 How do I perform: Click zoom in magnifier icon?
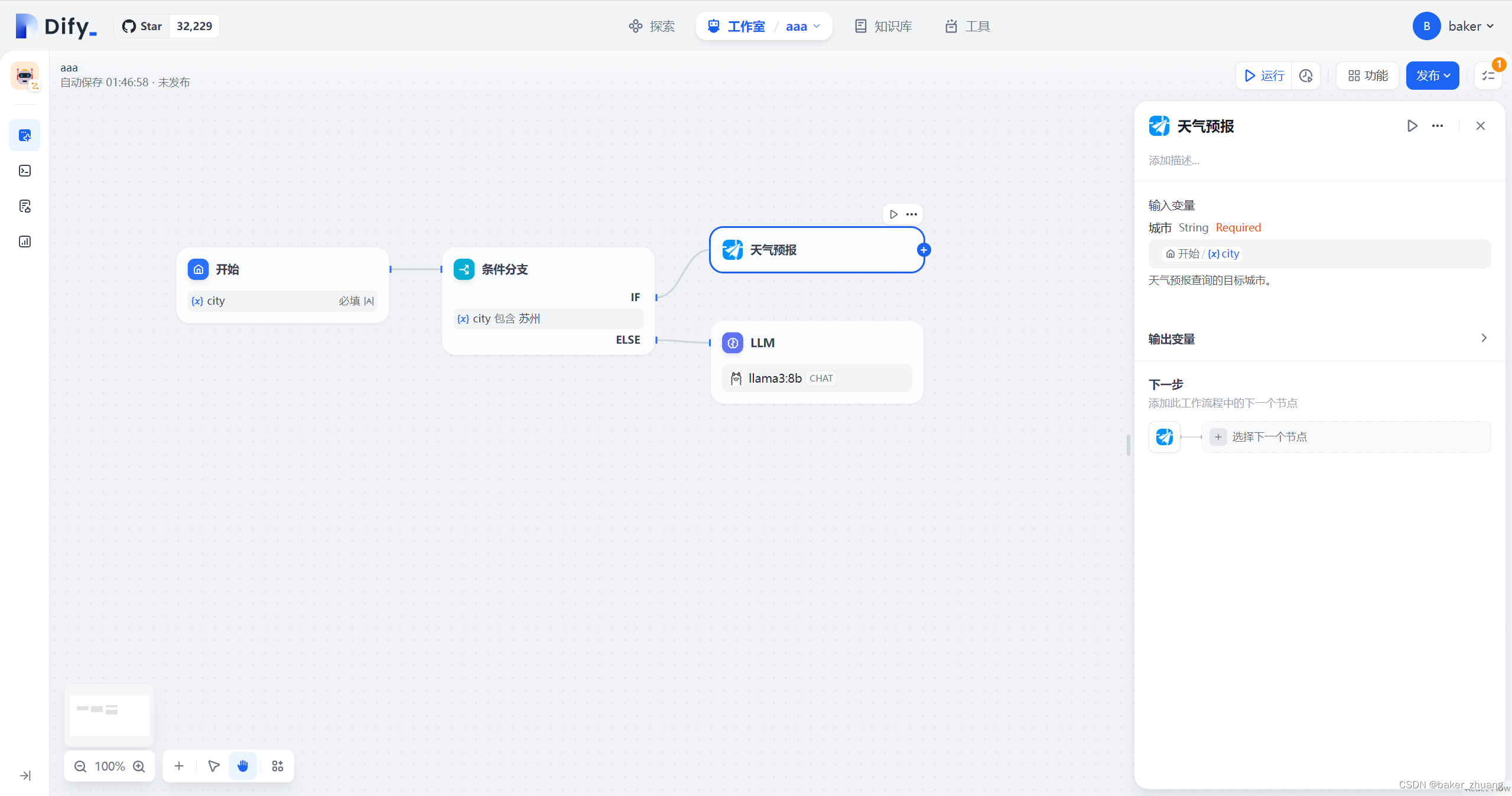pos(139,766)
